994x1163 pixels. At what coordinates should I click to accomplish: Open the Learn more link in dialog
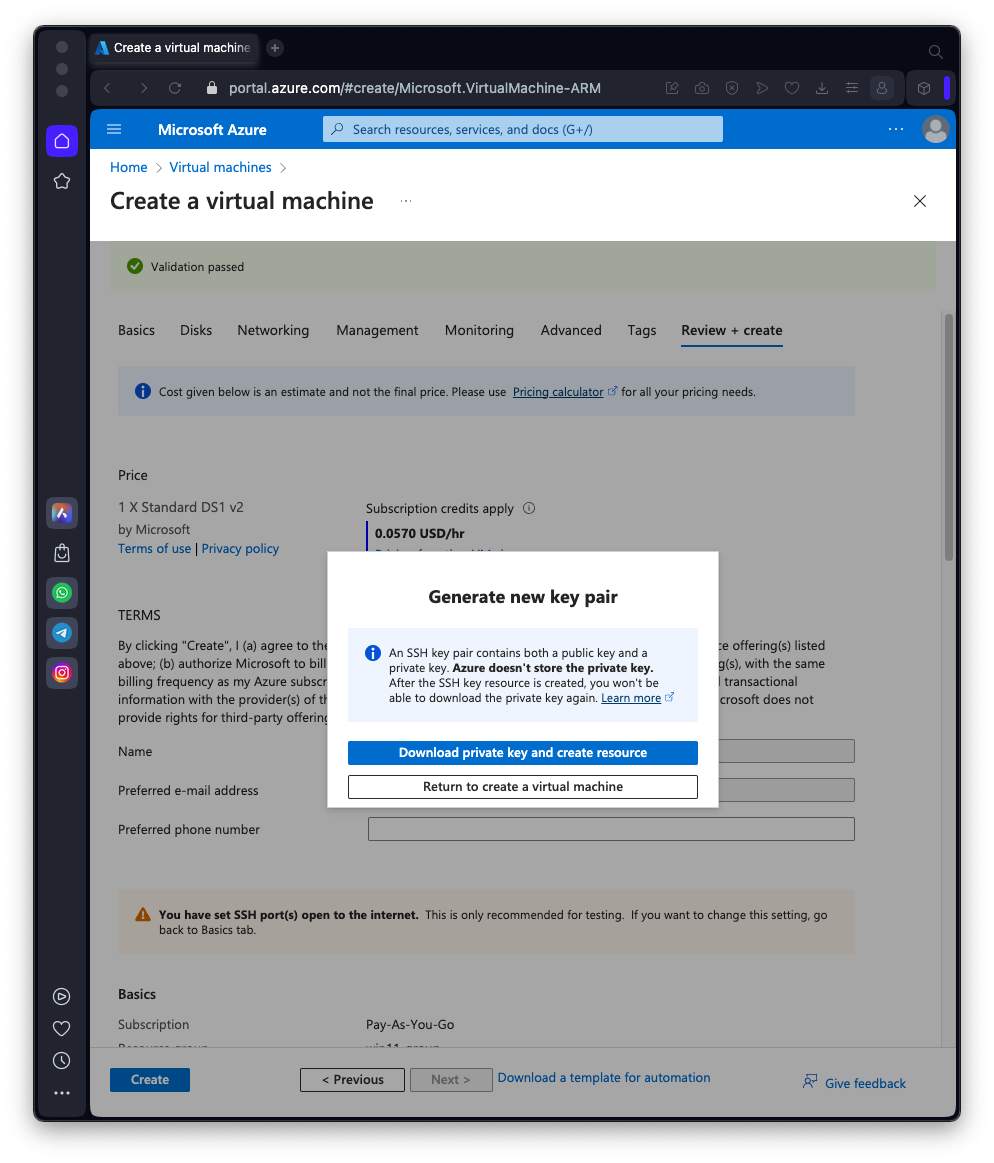(x=631, y=698)
